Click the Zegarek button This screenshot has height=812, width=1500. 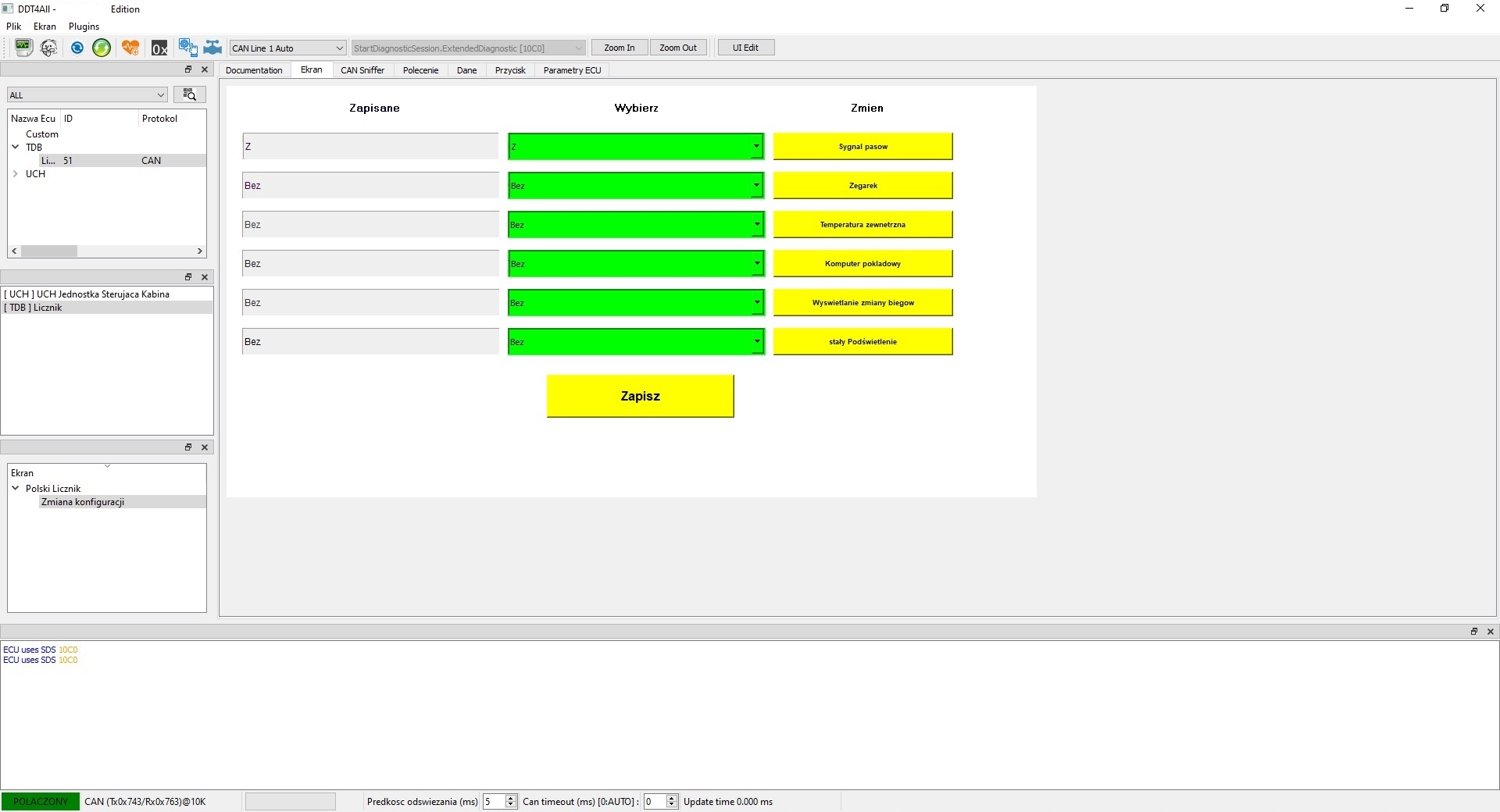pyautogui.click(x=862, y=186)
